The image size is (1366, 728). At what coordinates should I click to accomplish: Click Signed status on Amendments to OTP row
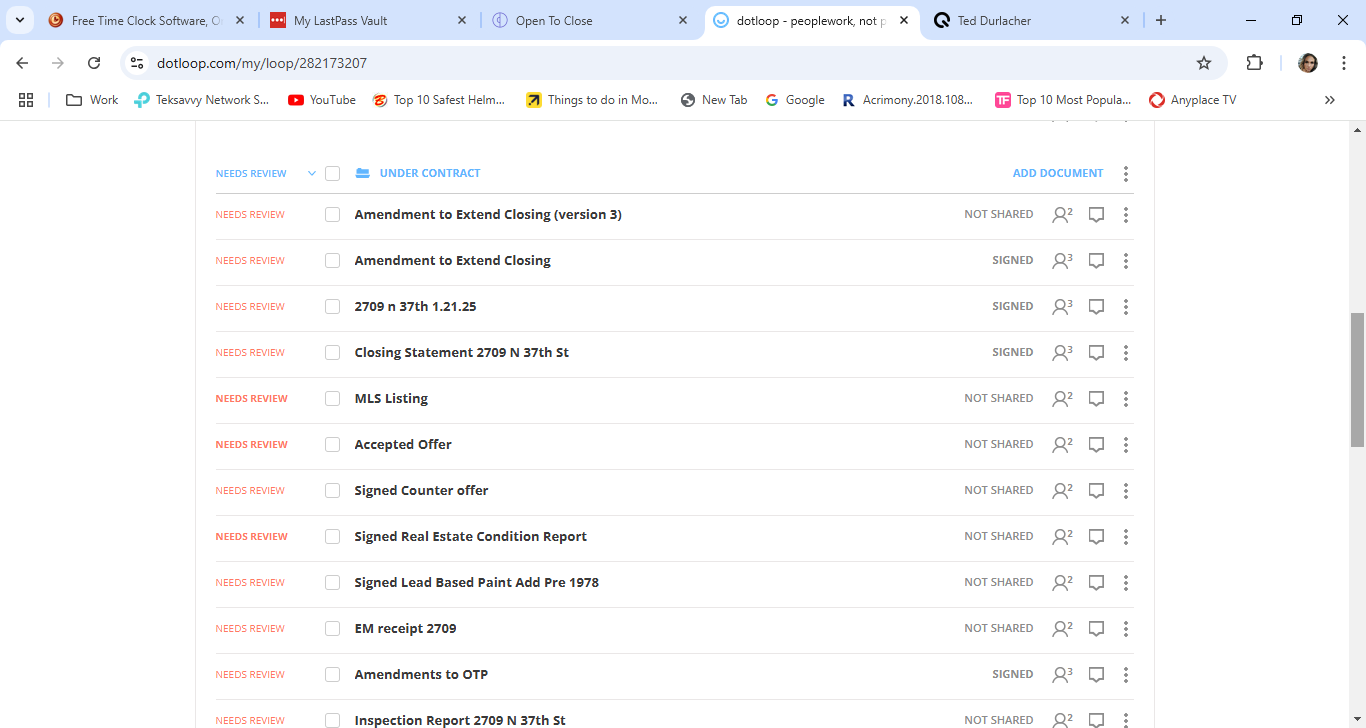coord(1012,674)
